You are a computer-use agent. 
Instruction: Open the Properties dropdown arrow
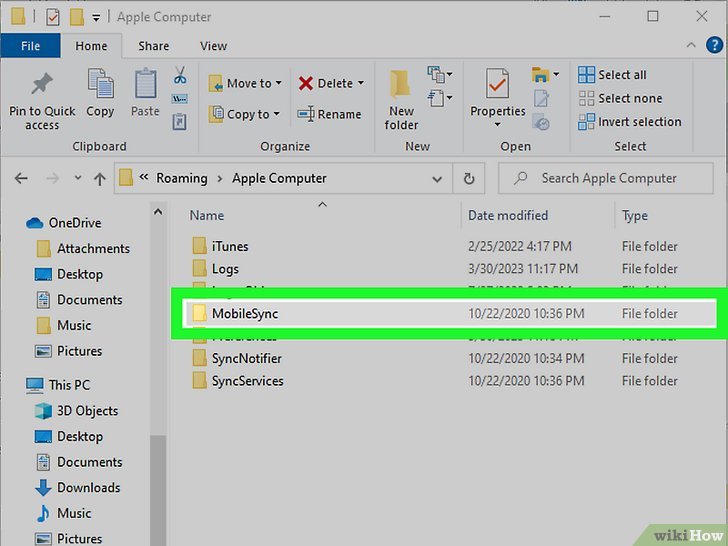click(x=497, y=124)
